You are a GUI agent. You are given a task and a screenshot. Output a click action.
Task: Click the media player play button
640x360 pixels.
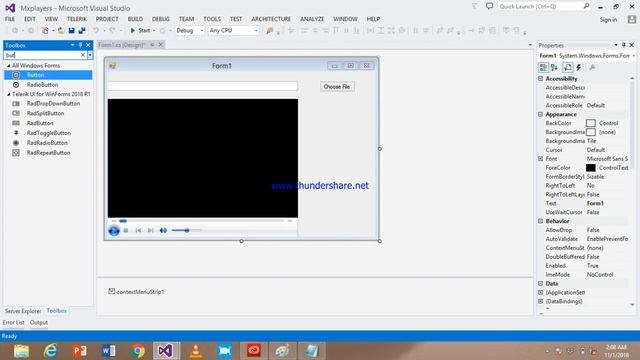pyautogui.click(x=114, y=231)
